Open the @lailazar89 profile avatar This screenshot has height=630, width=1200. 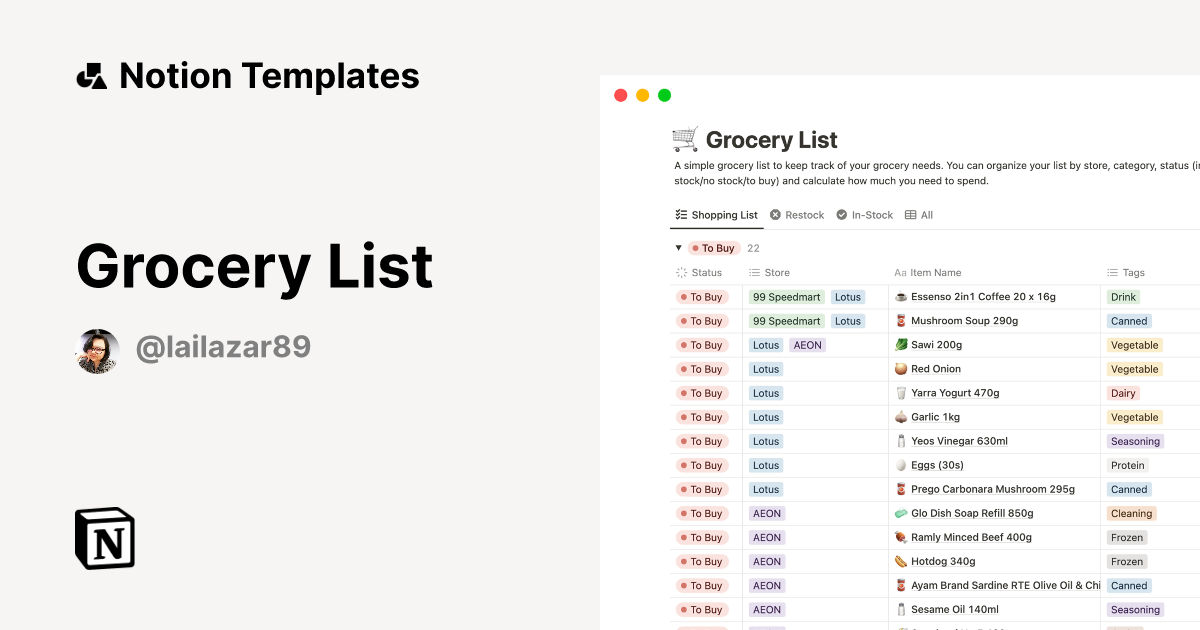click(x=98, y=350)
